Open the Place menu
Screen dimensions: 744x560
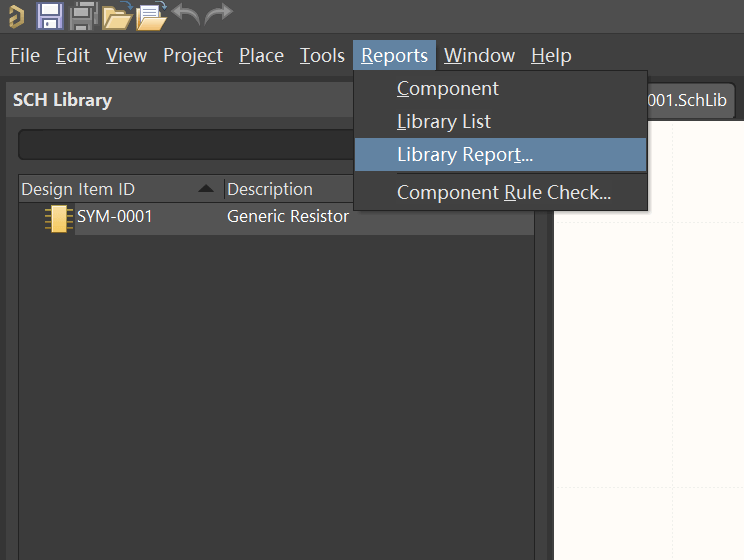261,56
